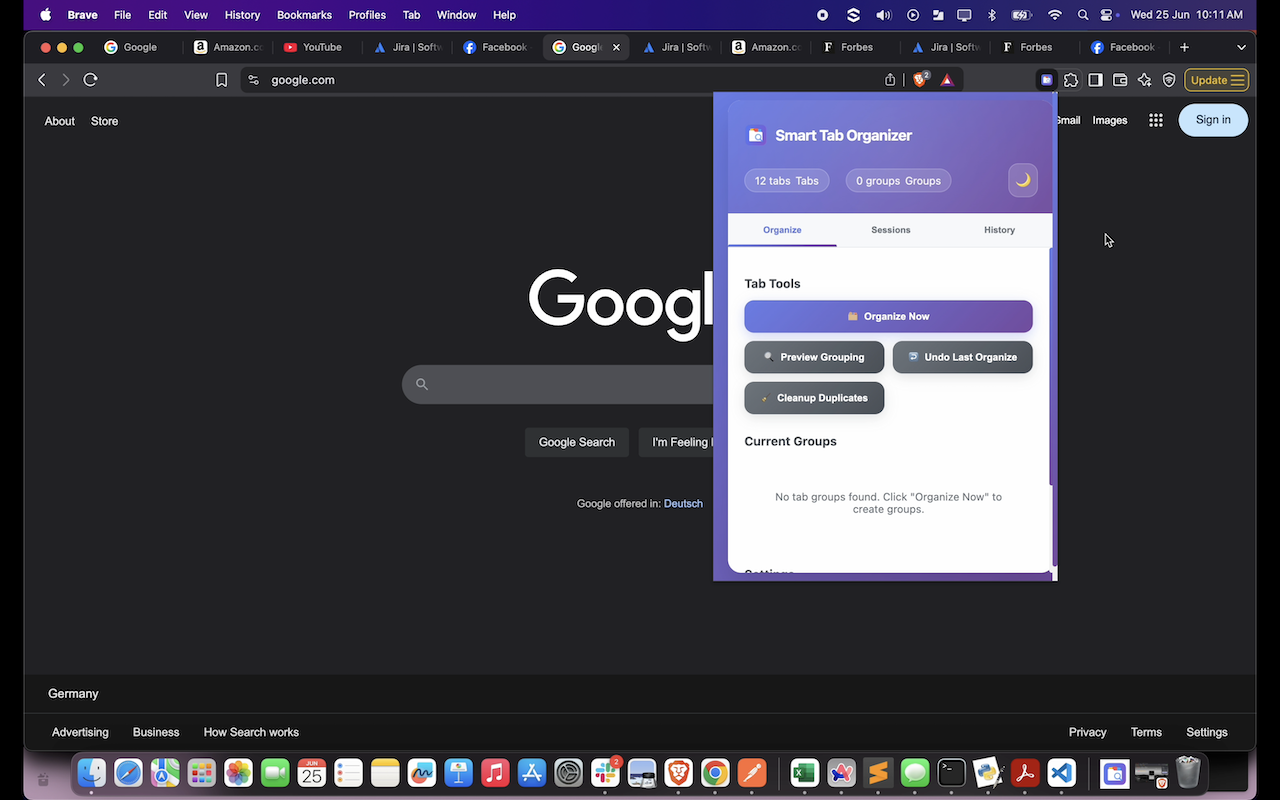Viewport: 1280px width, 800px height.
Task: Click the Smart Tab Organizer toolbar extension icon
Action: tap(1046, 80)
